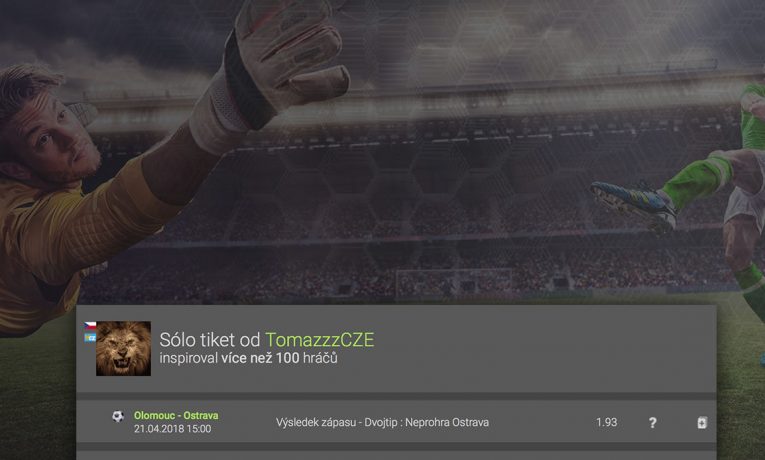
Task: Click the football sport icon
Action: [118, 416]
